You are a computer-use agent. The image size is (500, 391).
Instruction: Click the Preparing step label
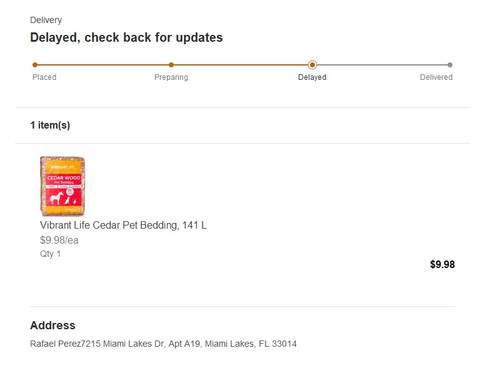click(x=171, y=77)
